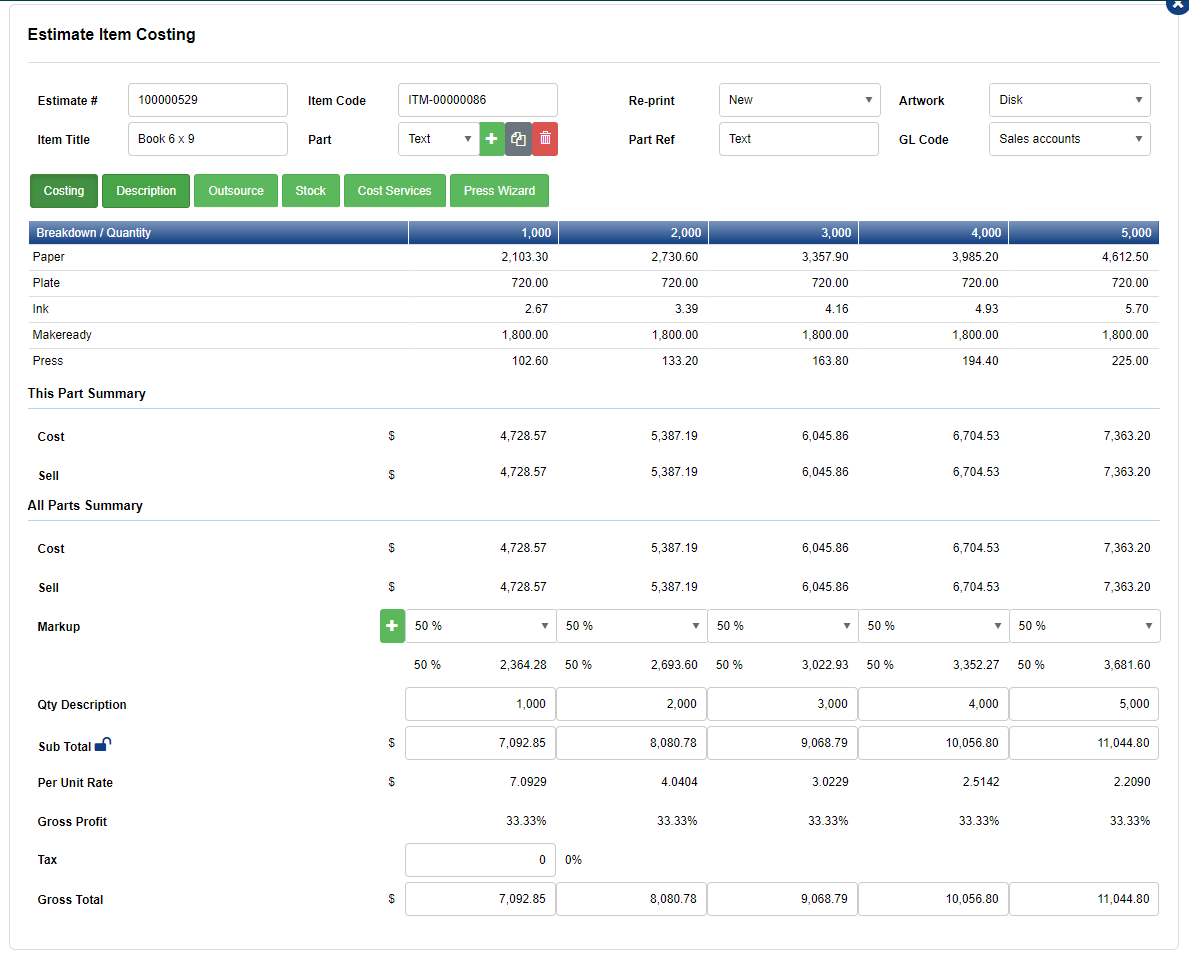
Task: Open the GL Code dropdown showing Sales accounts
Action: click(1069, 139)
